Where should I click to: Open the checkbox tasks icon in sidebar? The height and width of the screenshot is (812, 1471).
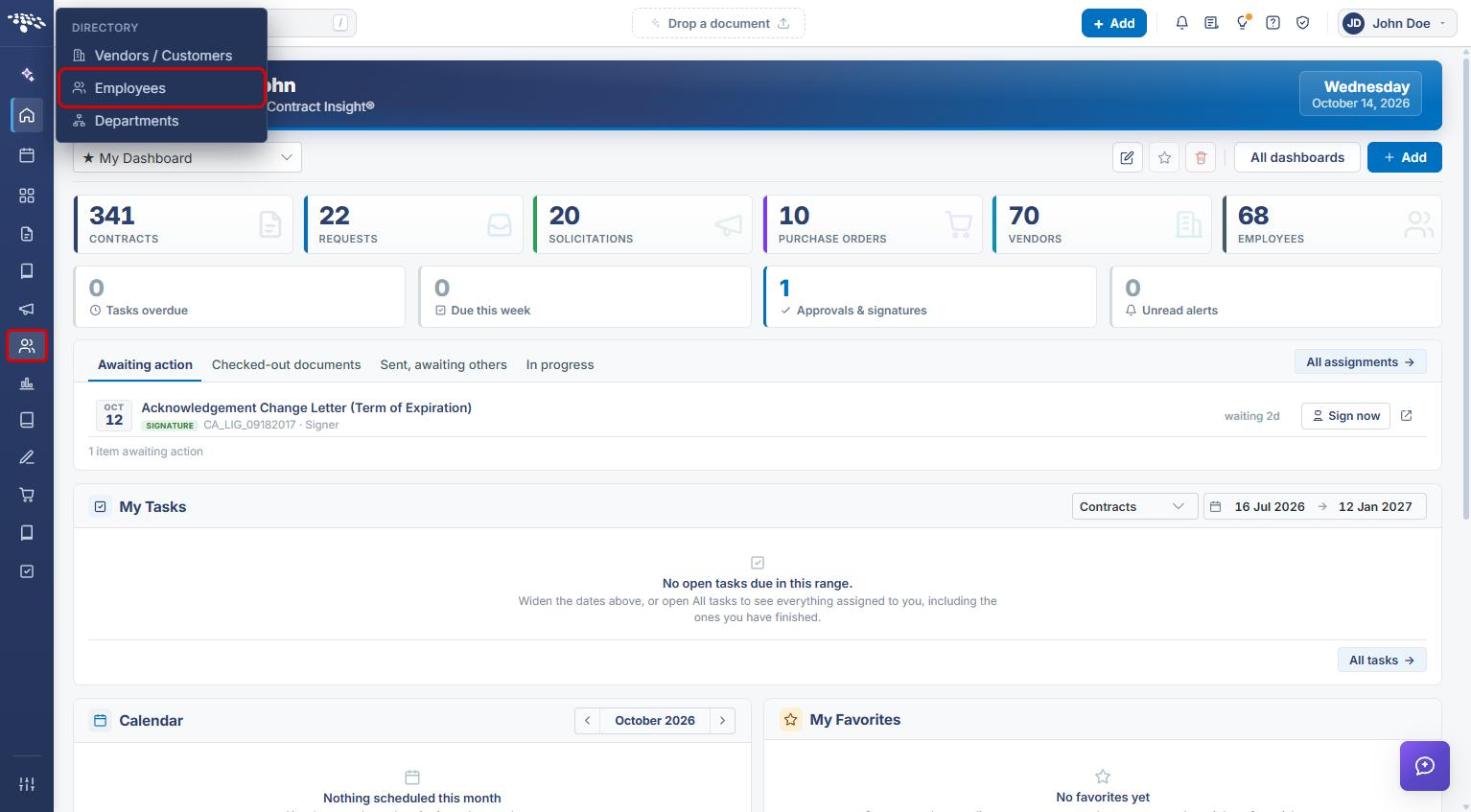tap(27, 571)
